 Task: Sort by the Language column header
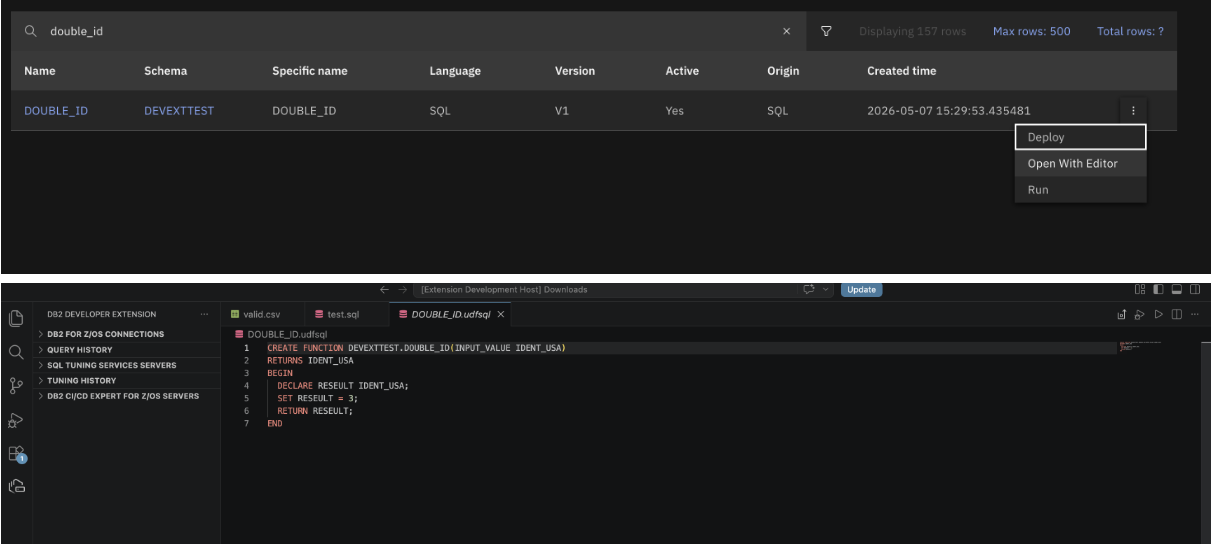click(x=455, y=72)
